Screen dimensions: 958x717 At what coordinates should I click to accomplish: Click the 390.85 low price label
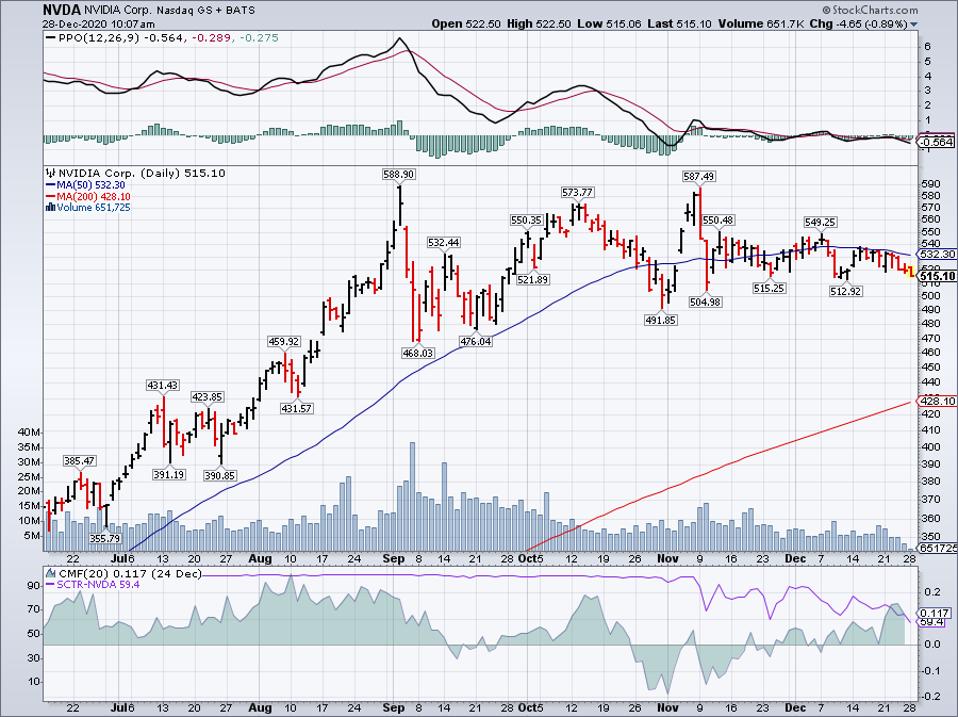point(220,475)
